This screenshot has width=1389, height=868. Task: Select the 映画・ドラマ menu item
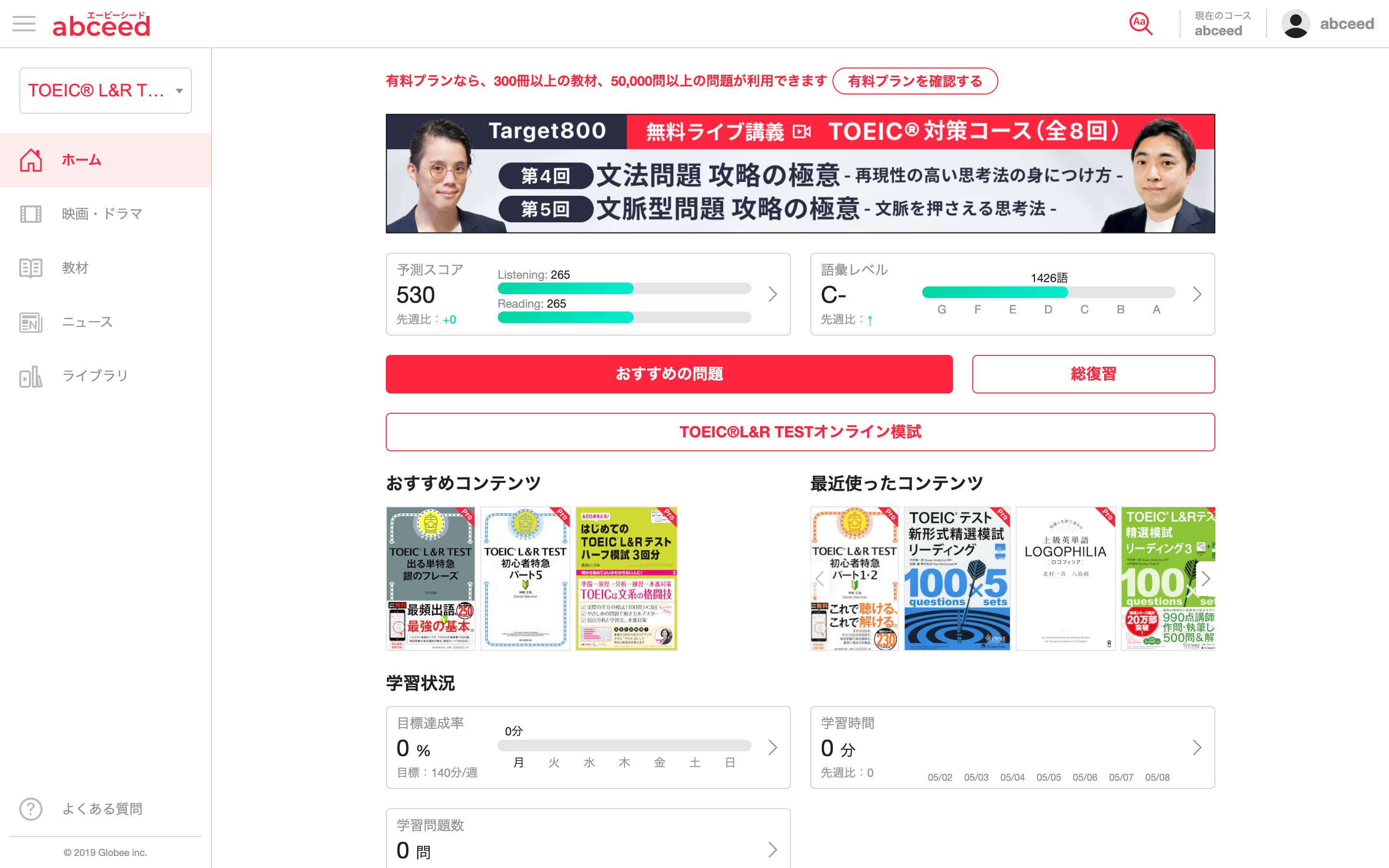coord(106,214)
